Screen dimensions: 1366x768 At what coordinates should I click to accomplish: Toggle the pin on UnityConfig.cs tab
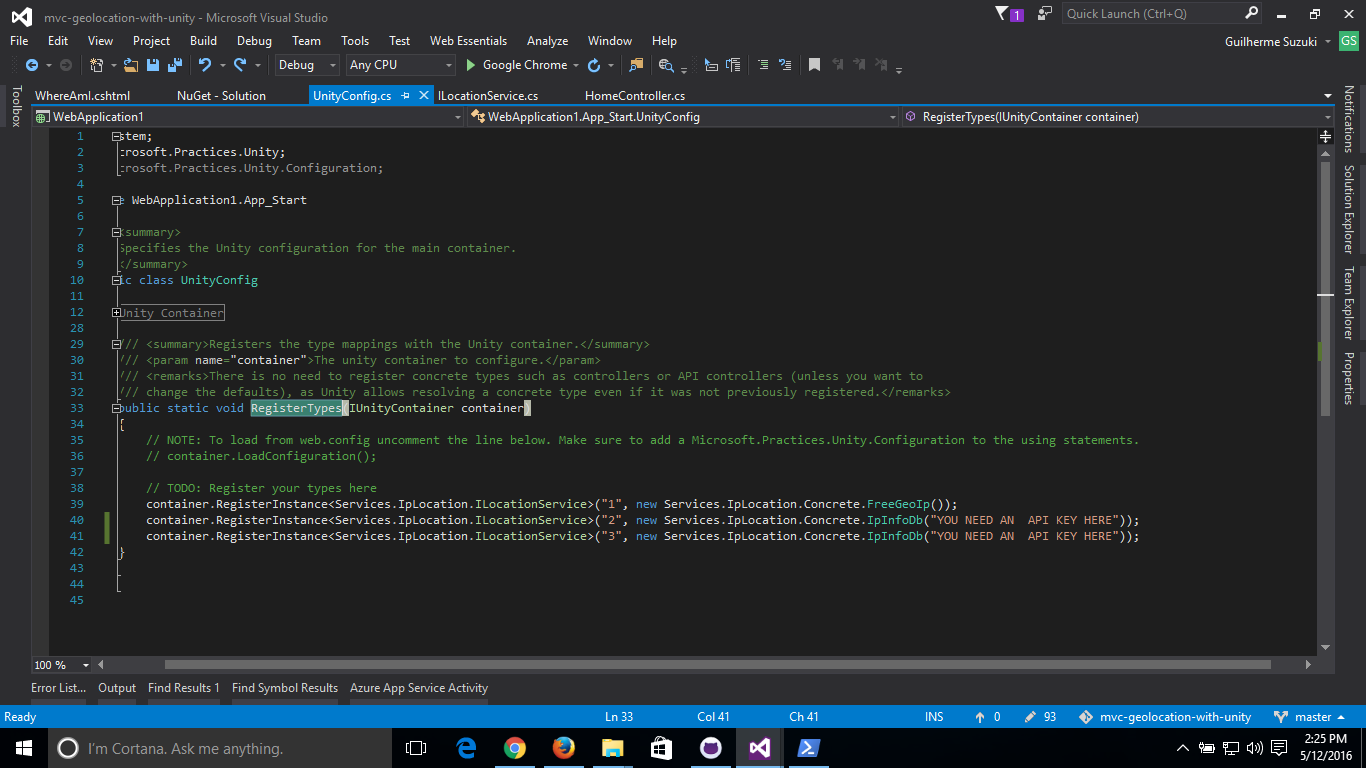pos(405,96)
